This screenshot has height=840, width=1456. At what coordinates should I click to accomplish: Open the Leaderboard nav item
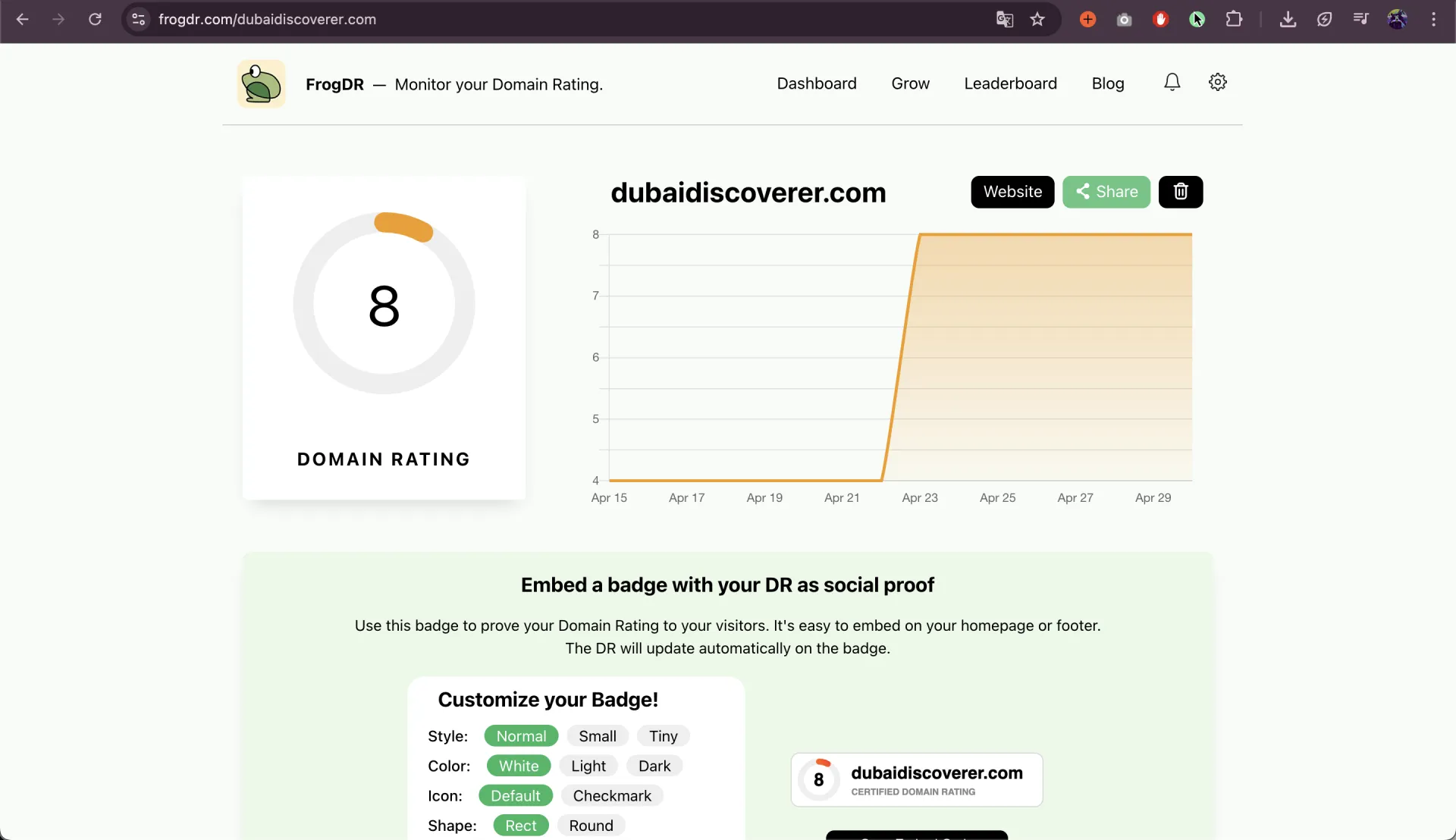[1010, 83]
